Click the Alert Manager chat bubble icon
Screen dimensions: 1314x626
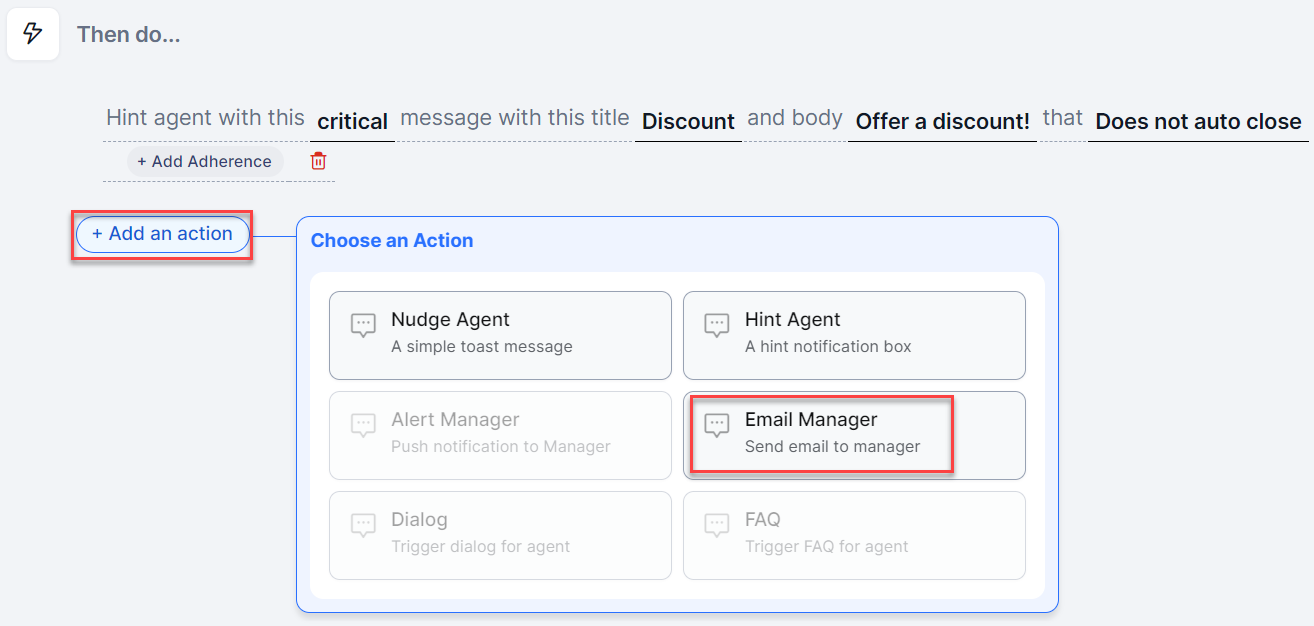coord(363,425)
